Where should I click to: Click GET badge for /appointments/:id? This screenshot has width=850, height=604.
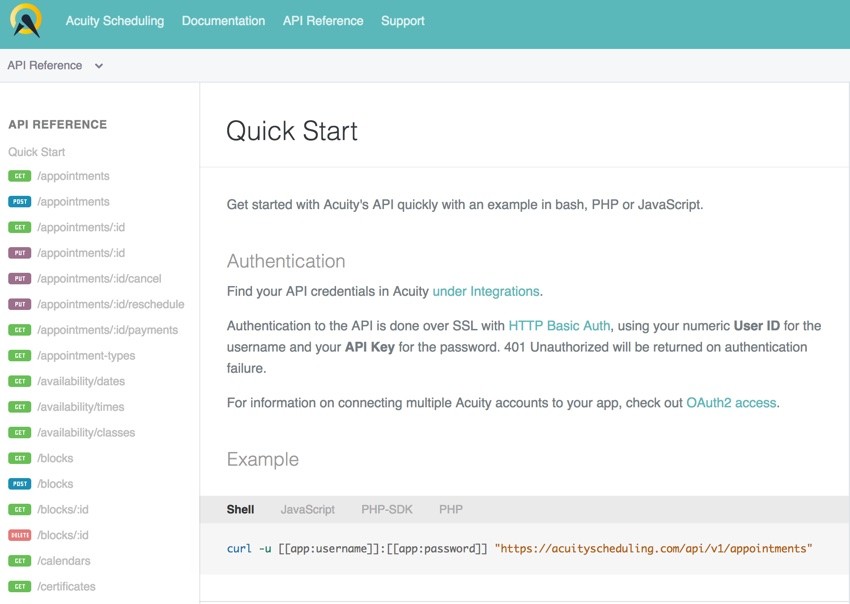[x=20, y=227]
